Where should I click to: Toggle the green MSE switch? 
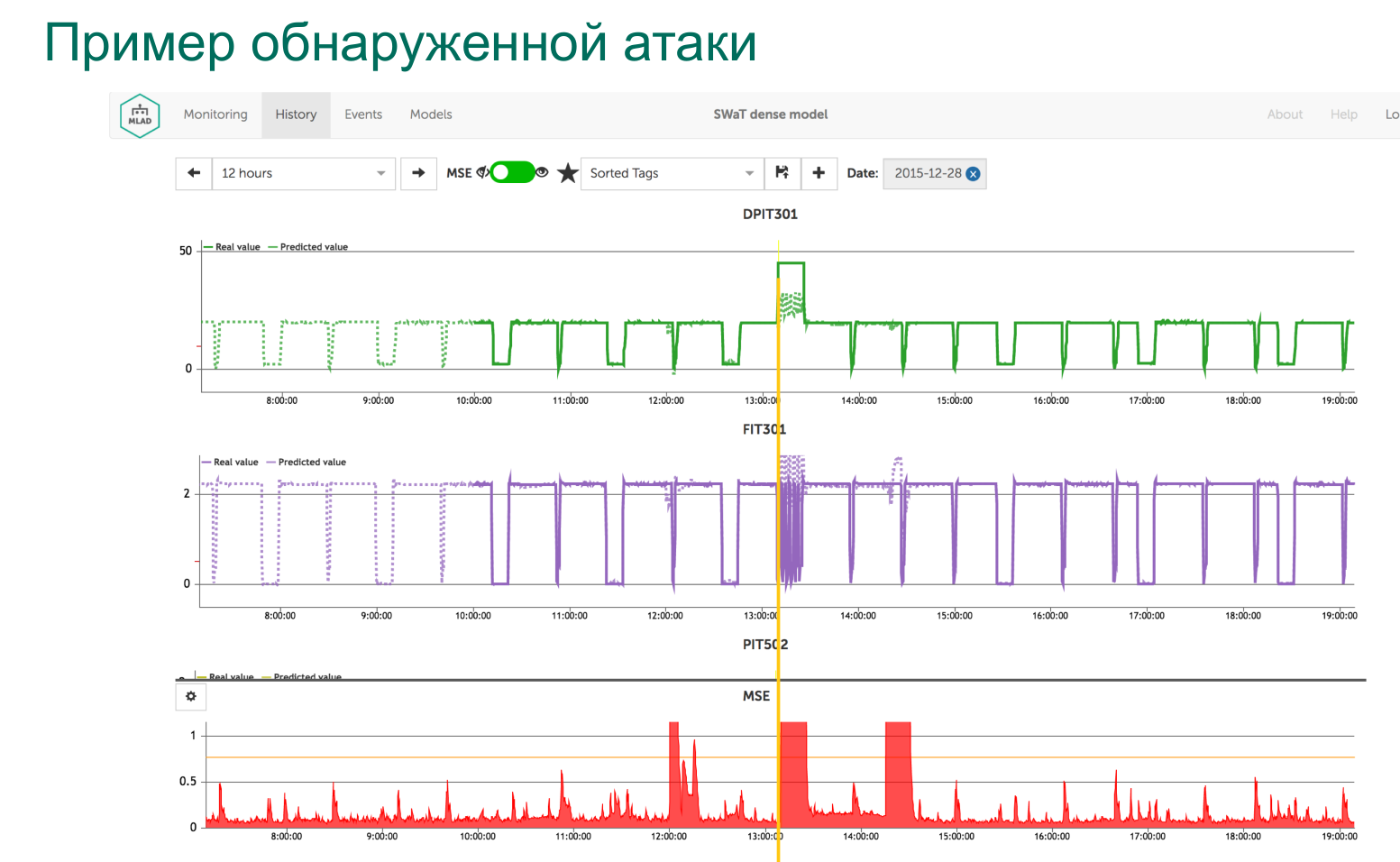click(512, 172)
